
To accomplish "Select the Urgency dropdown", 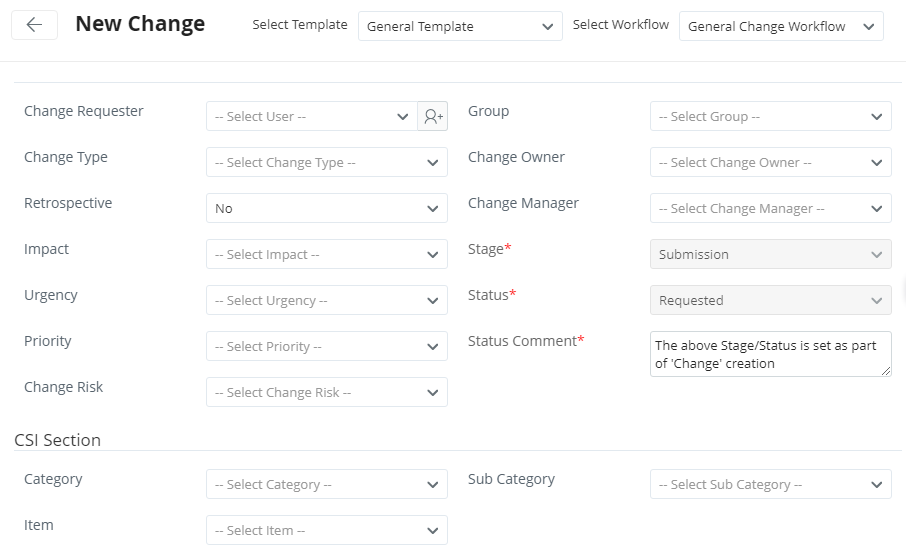I will pos(326,301).
